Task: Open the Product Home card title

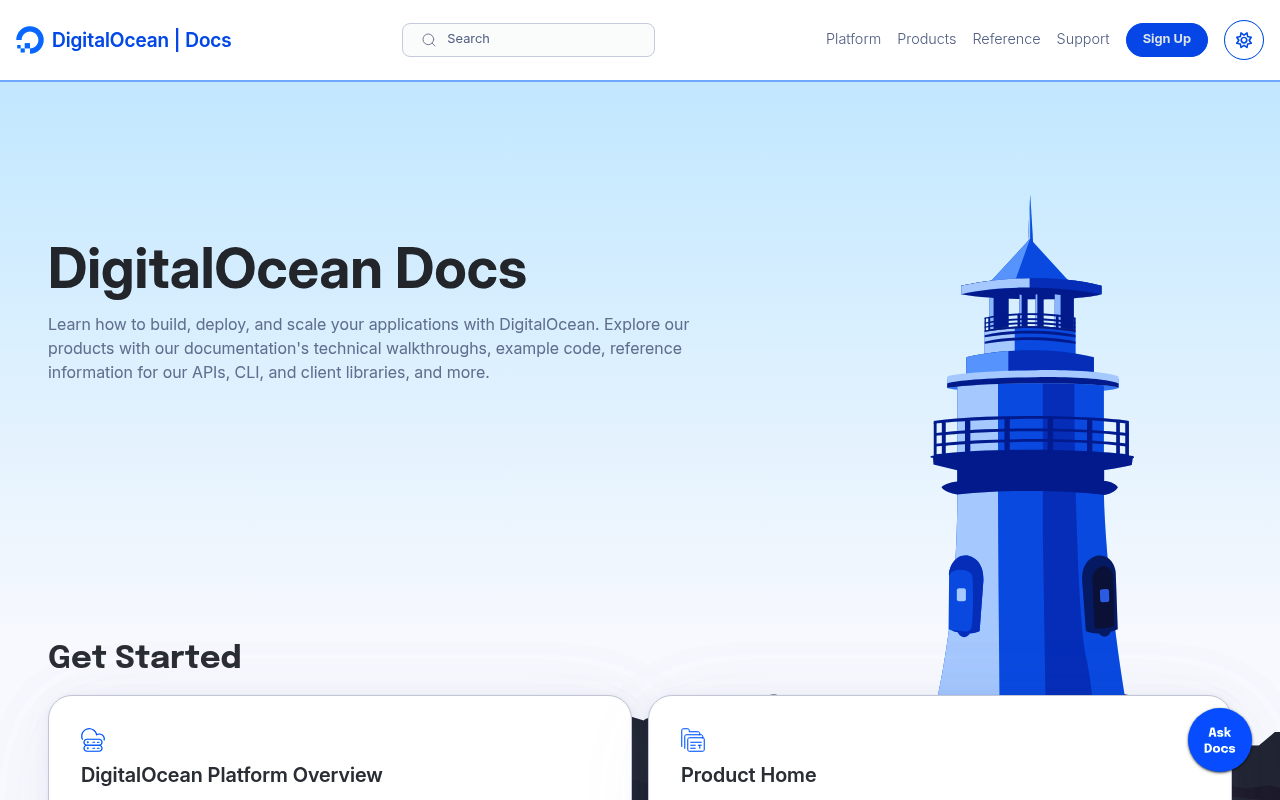Action: pyautogui.click(x=748, y=775)
